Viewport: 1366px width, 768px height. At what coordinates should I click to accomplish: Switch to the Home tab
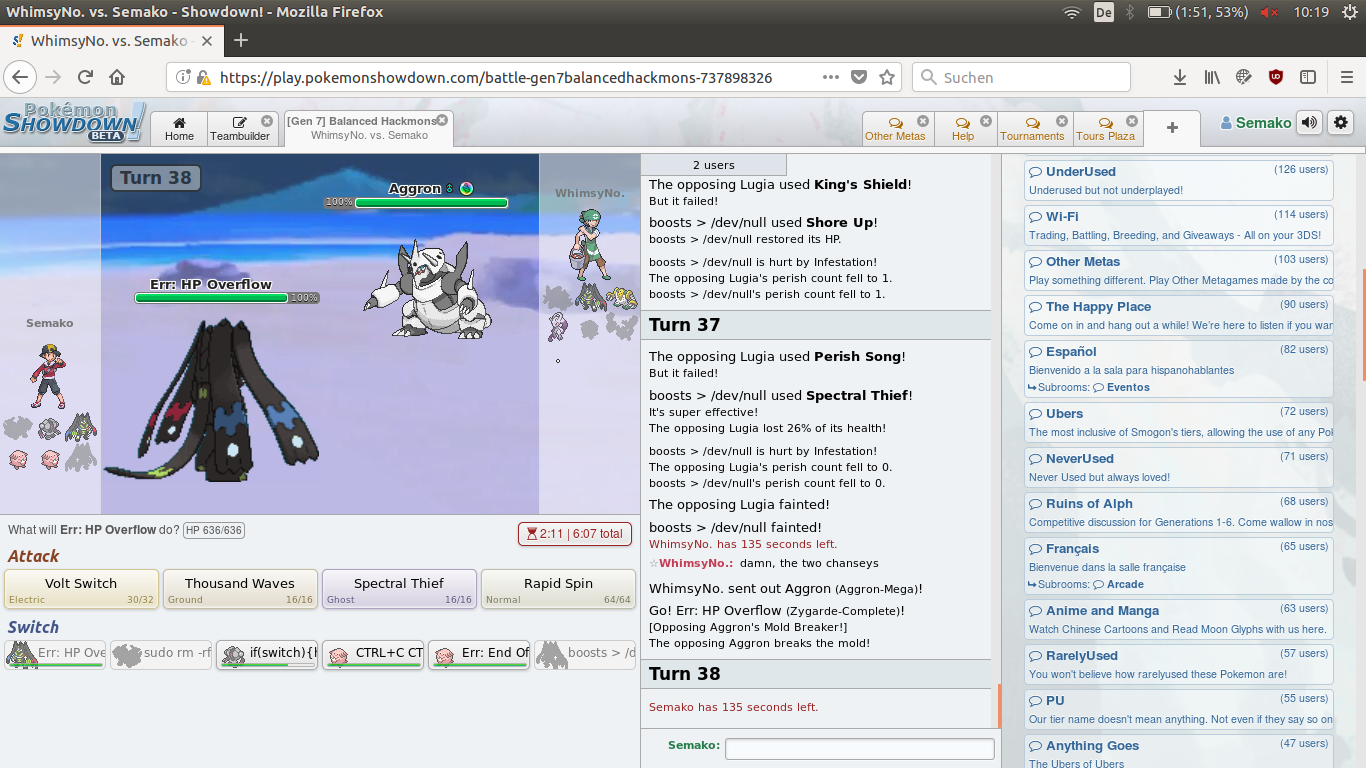179,128
